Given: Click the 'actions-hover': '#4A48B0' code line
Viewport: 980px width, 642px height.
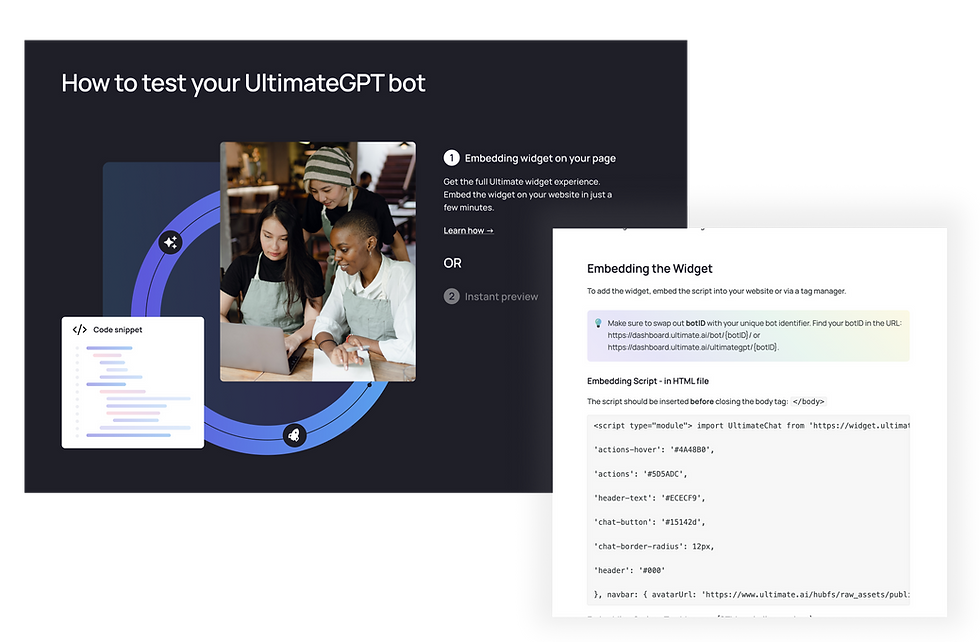Looking at the screenshot, I should tap(654, 449).
